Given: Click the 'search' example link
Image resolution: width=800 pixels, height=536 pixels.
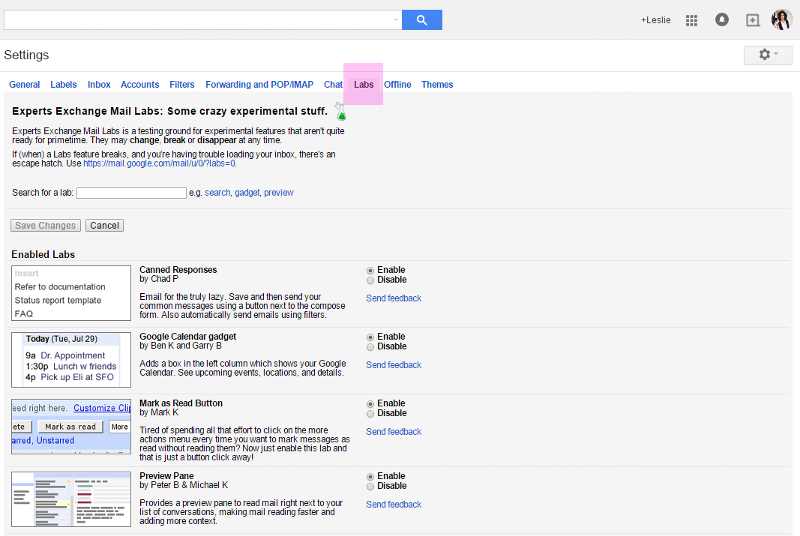Looking at the screenshot, I should click(x=217, y=193).
